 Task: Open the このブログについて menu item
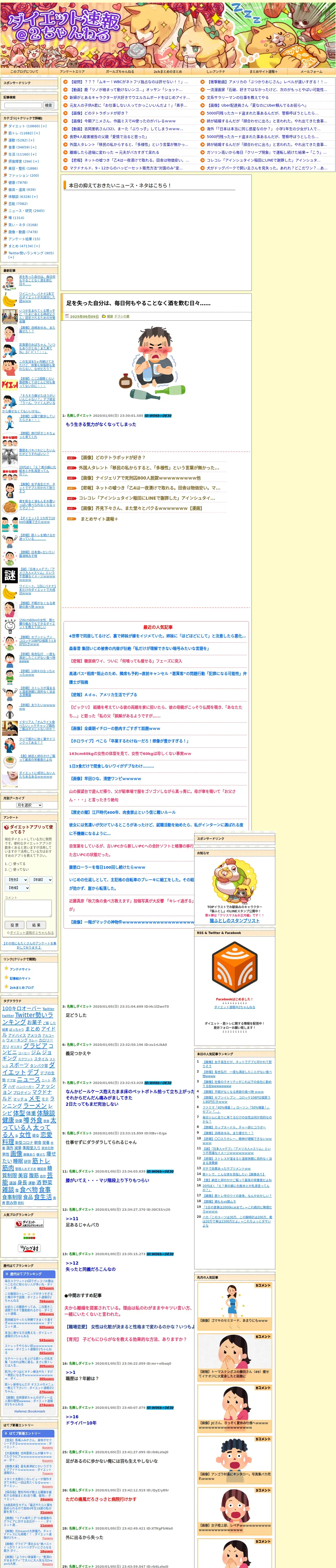pos(24,71)
